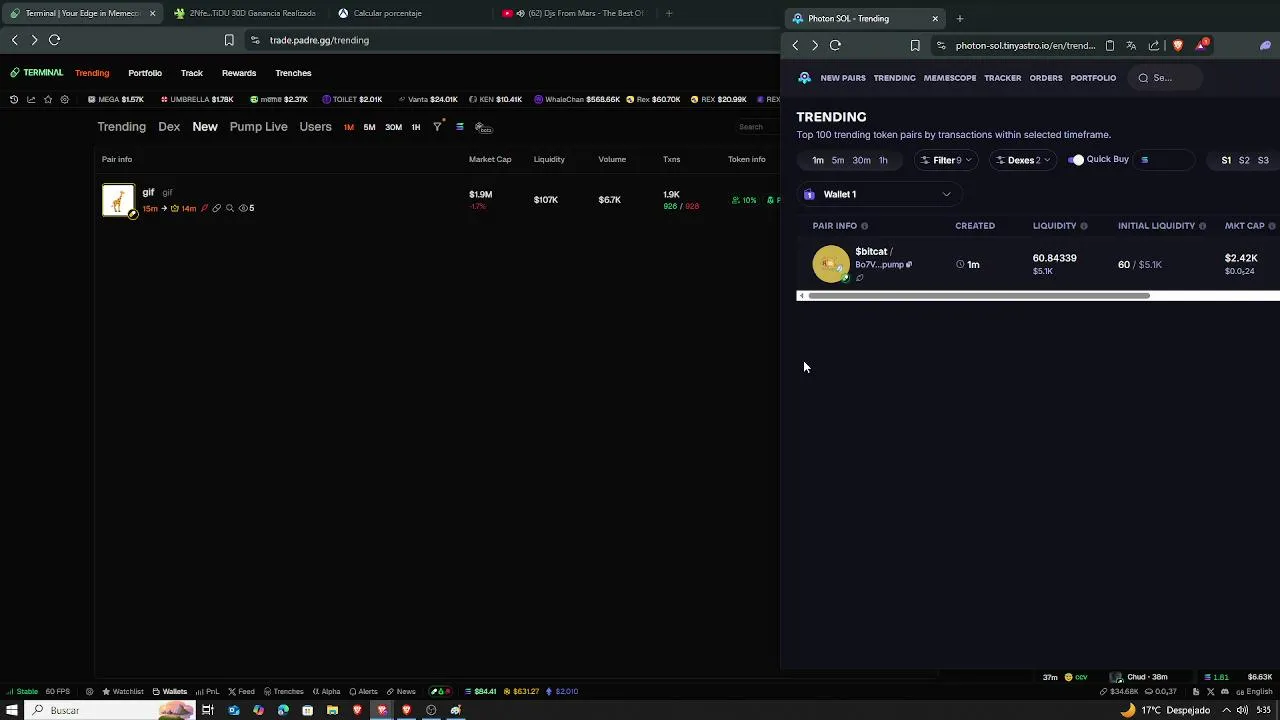Viewport: 1280px width, 720px height.
Task: Switch to the Dex list tab
Action: click(169, 127)
